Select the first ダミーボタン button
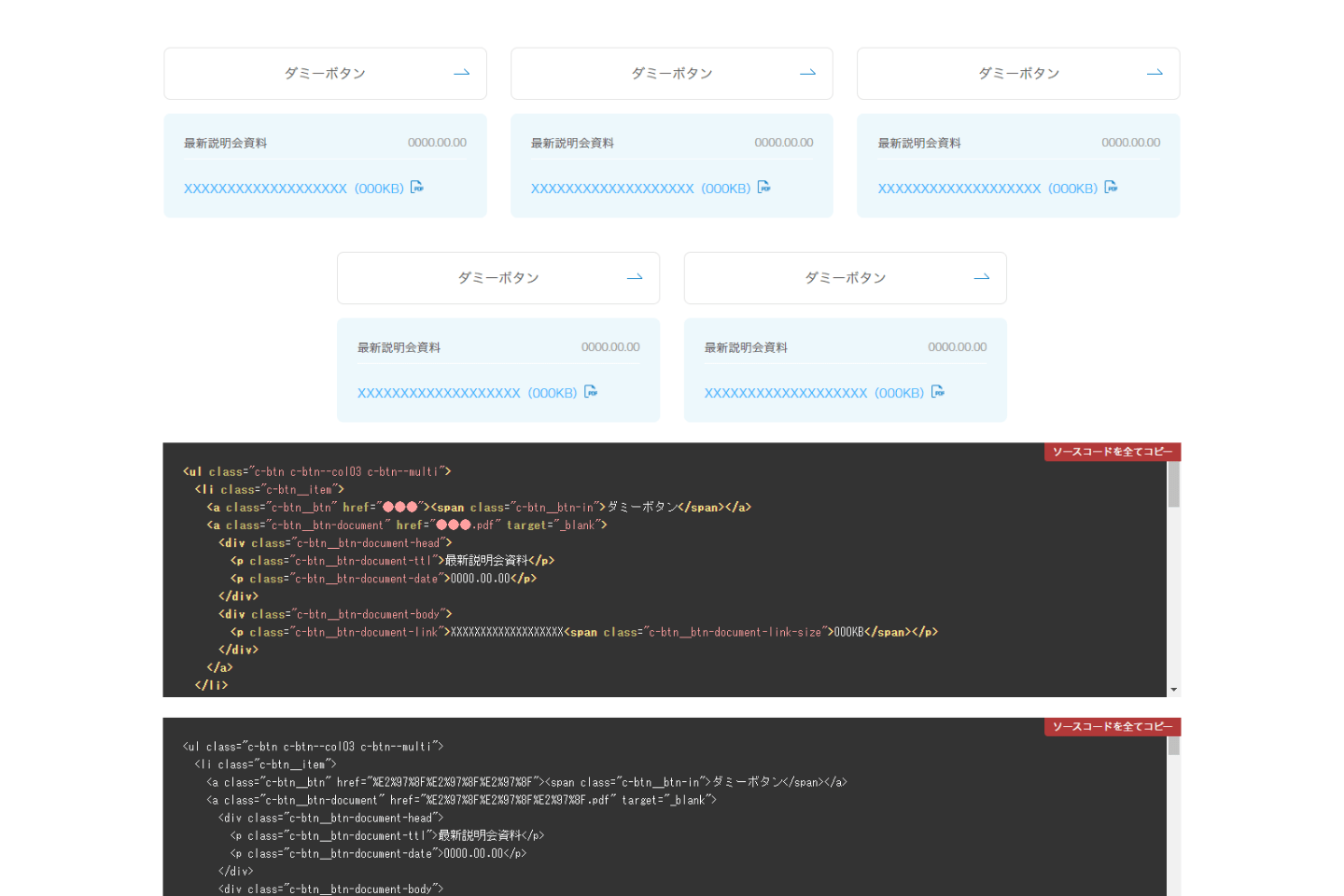 325,72
